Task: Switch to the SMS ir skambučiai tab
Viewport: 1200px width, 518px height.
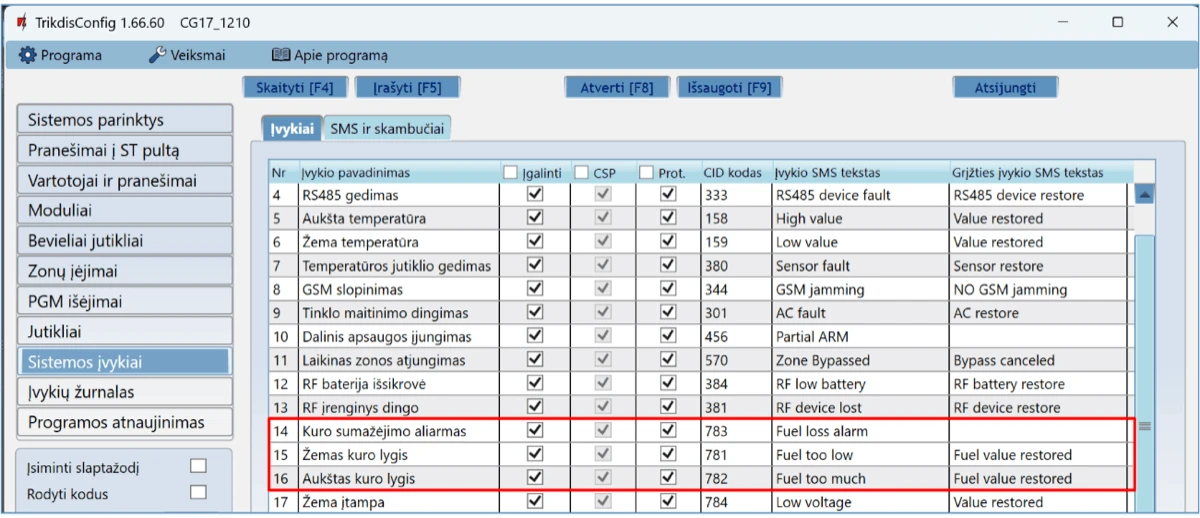Action: coord(387,128)
